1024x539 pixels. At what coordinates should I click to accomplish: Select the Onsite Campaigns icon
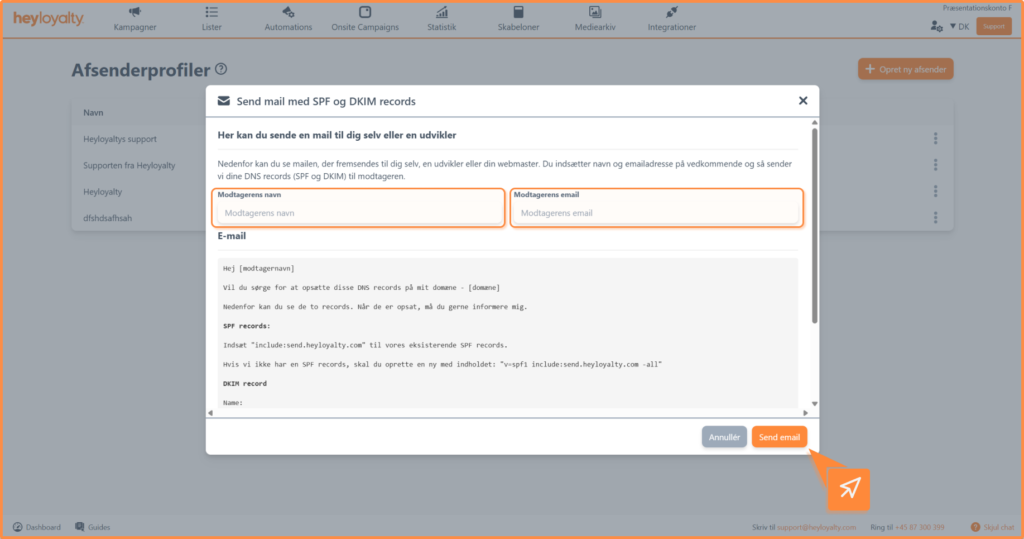click(365, 12)
